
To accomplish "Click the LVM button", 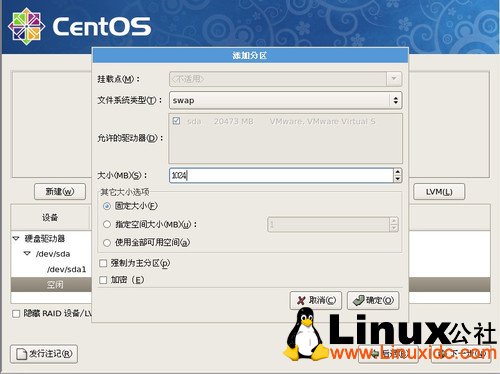I will (439, 192).
